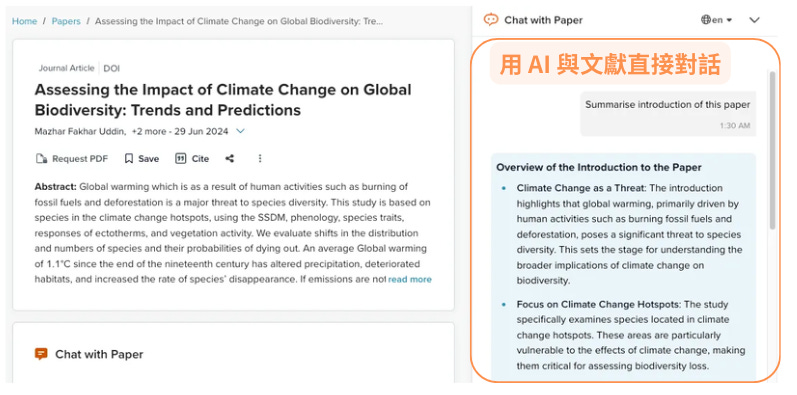Click the DOI label
Image resolution: width=797 pixels, height=395 pixels.
(112, 68)
